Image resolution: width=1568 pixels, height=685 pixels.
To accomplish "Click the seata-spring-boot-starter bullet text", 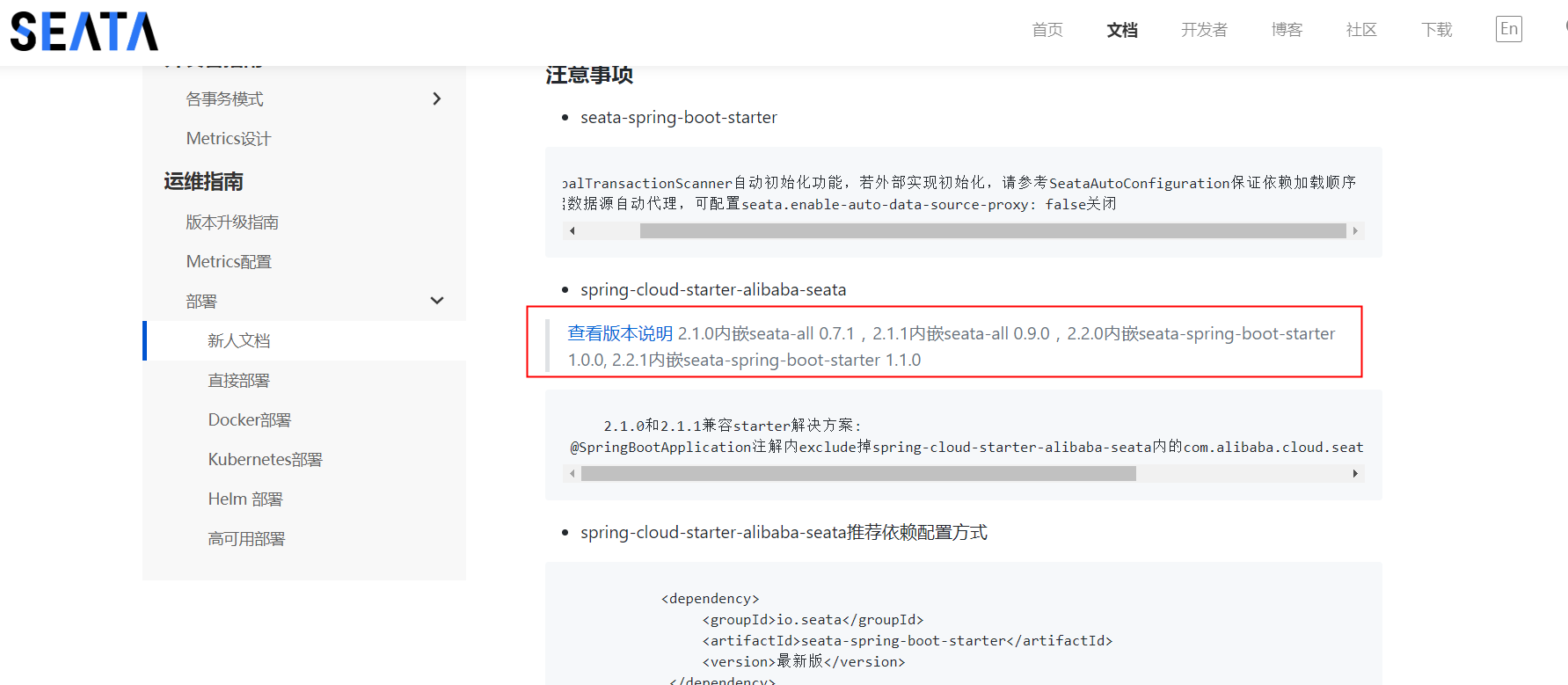I will [679, 117].
